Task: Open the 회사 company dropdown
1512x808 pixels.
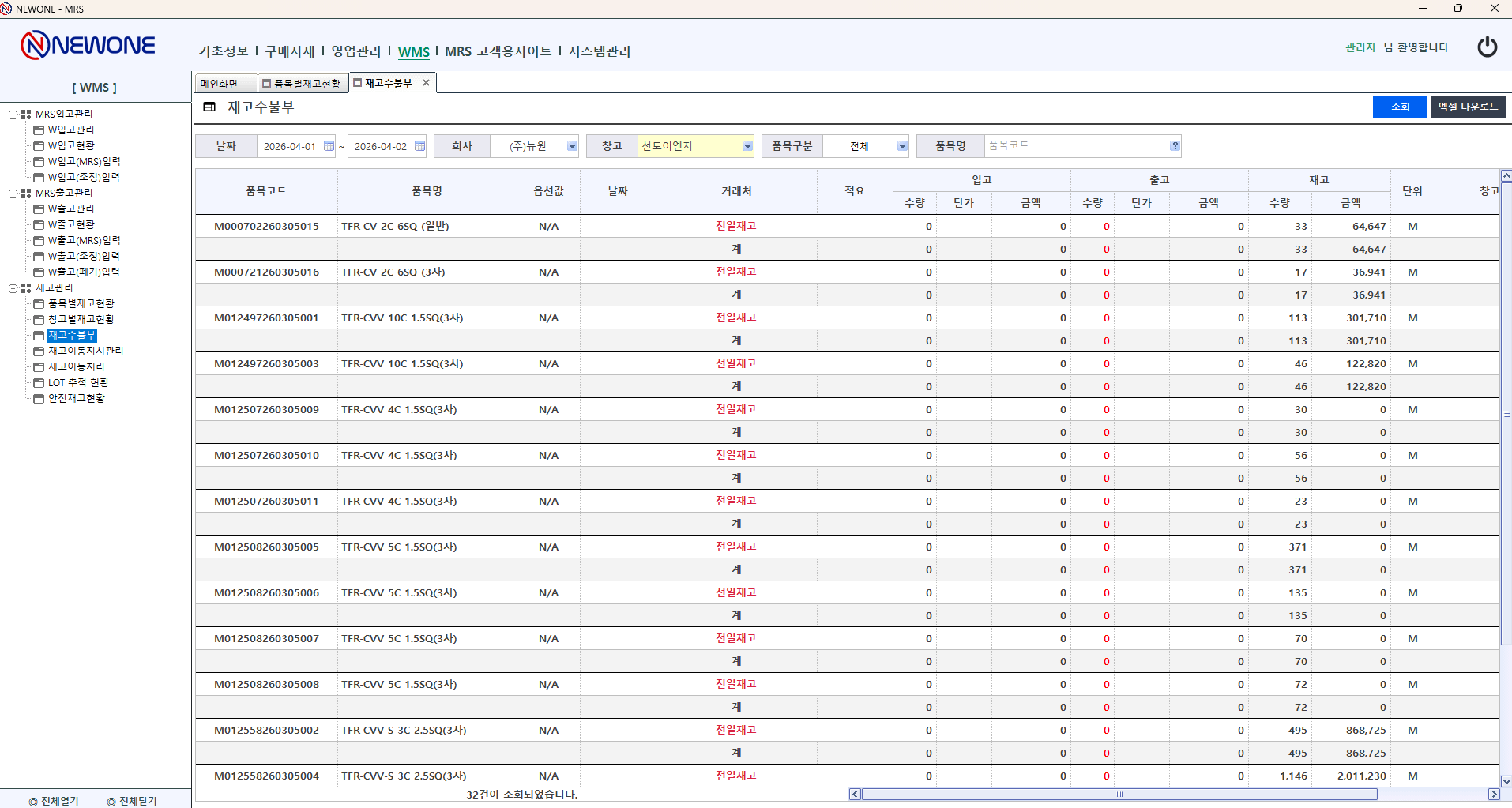Action: [x=572, y=146]
